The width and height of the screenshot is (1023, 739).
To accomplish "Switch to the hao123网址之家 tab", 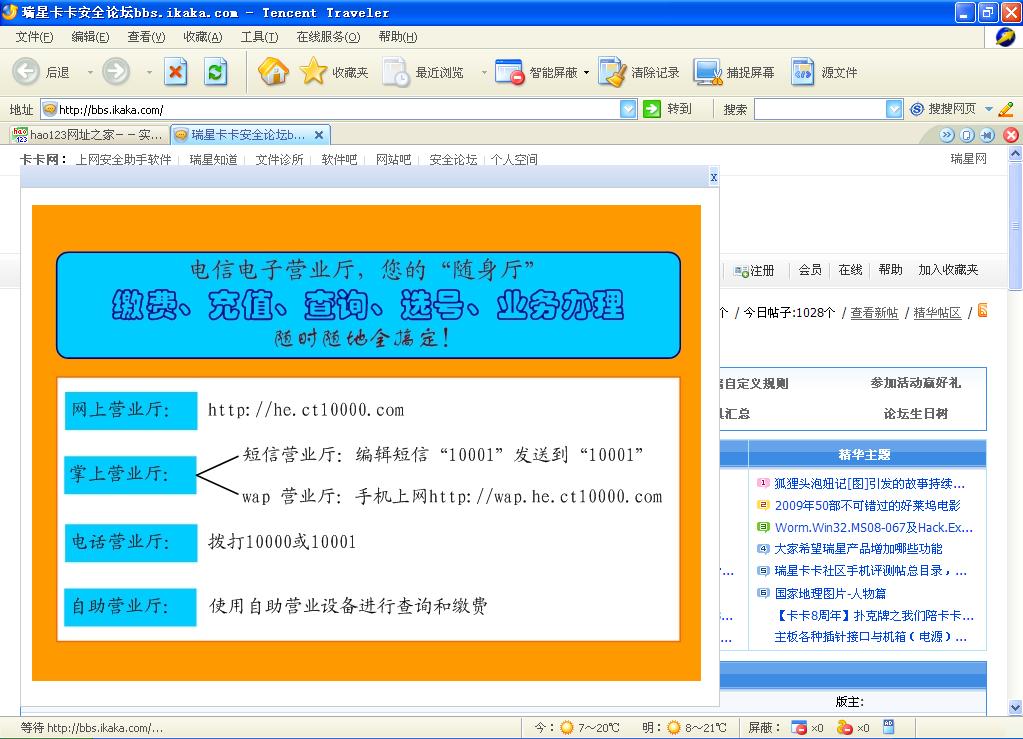I will pyautogui.click(x=89, y=134).
